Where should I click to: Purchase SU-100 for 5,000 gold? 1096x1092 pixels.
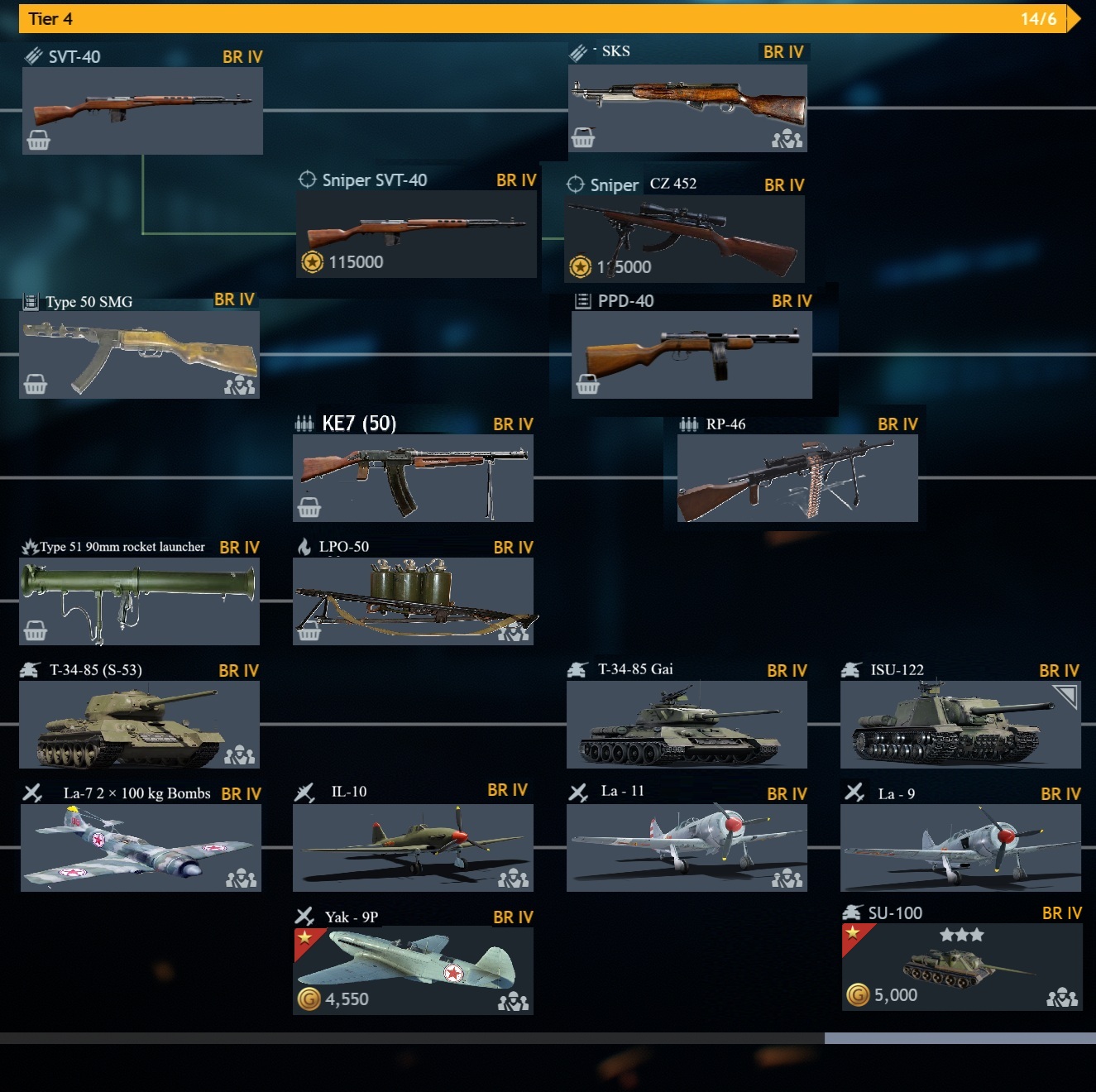point(962,966)
